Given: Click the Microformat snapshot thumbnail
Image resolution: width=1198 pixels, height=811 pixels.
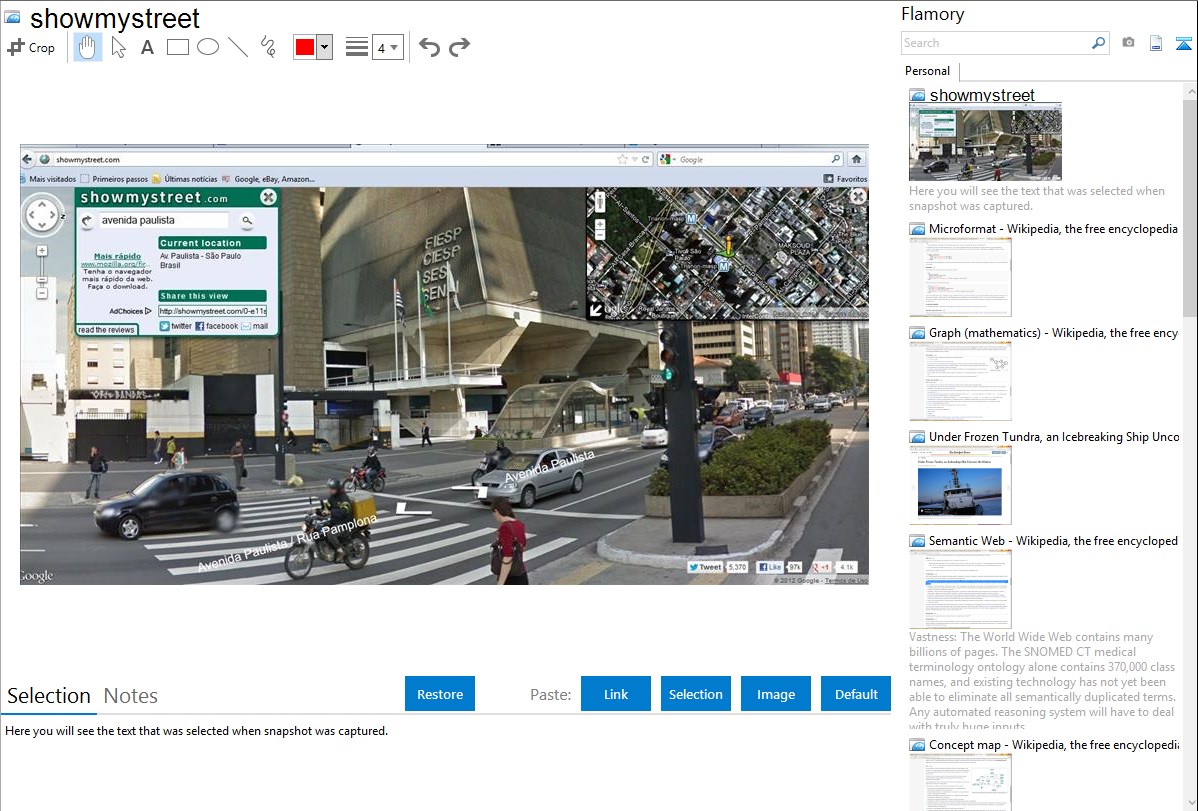Looking at the screenshot, I should tap(960, 277).
